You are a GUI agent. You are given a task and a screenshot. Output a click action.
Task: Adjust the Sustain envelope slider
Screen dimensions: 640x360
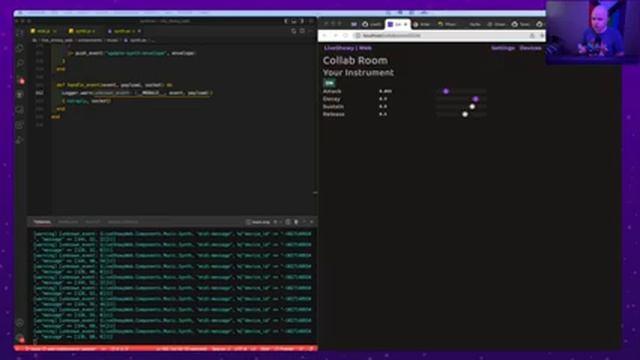pyautogui.click(x=461, y=107)
